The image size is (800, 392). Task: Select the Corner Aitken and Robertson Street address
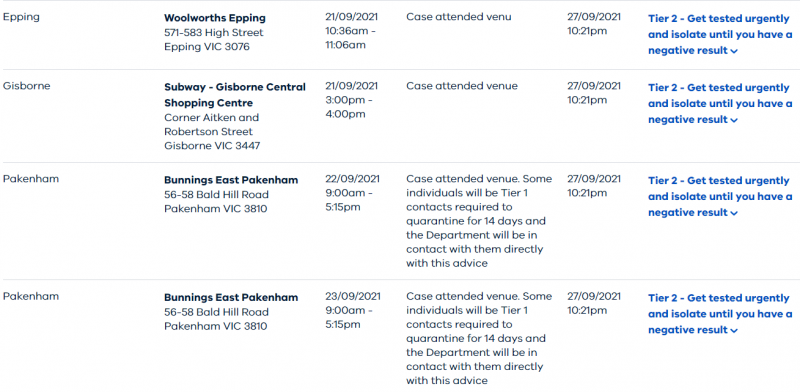tap(212, 125)
